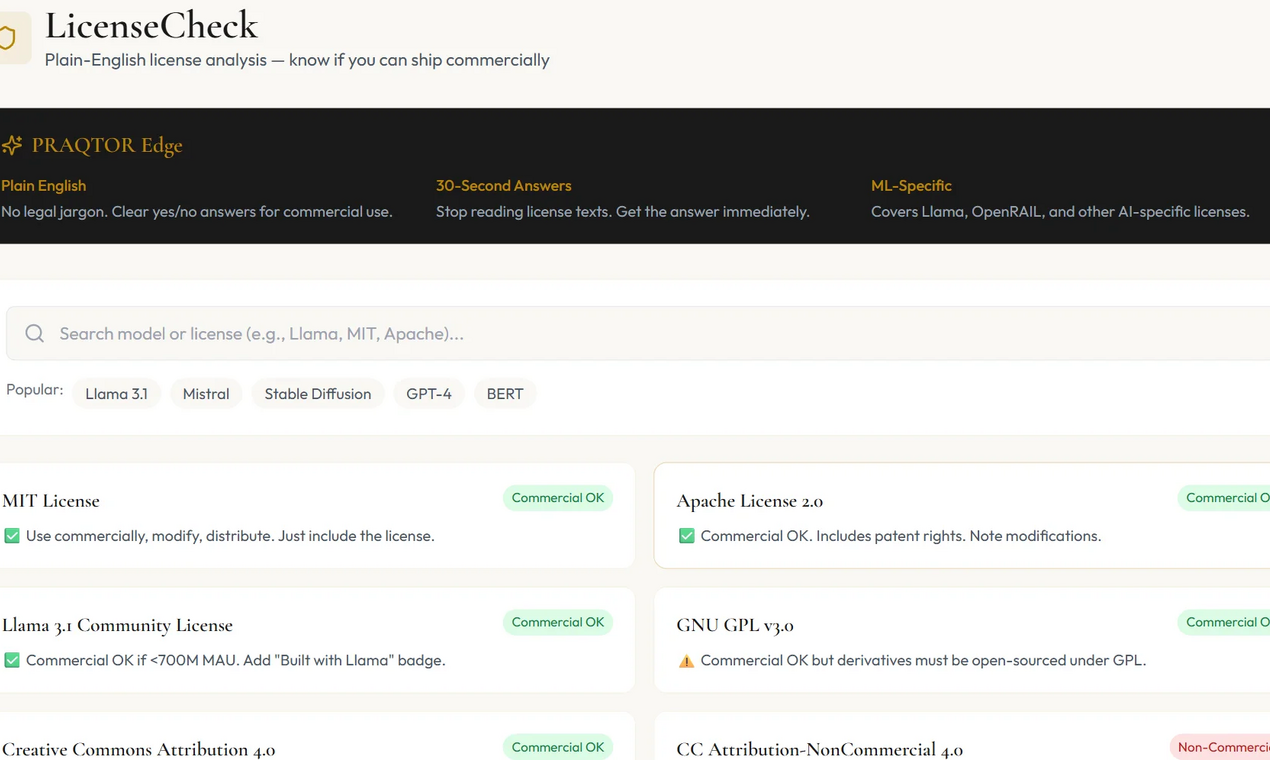Image resolution: width=1270 pixels, height=760 pixels.
Task: Click text 'derivatives must be open-sourced under GPL'
Action: (x=993, y=660)
